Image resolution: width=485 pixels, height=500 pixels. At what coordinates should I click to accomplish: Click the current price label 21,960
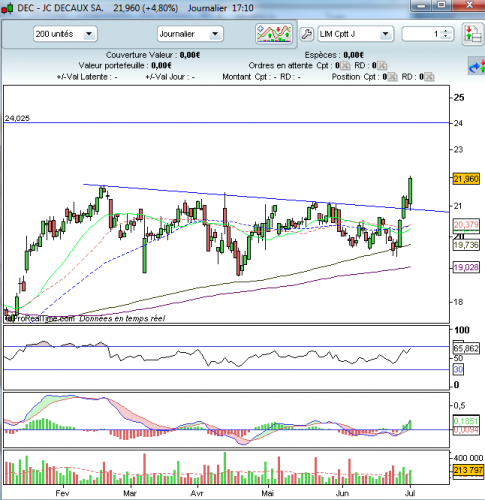pos(466,179)
